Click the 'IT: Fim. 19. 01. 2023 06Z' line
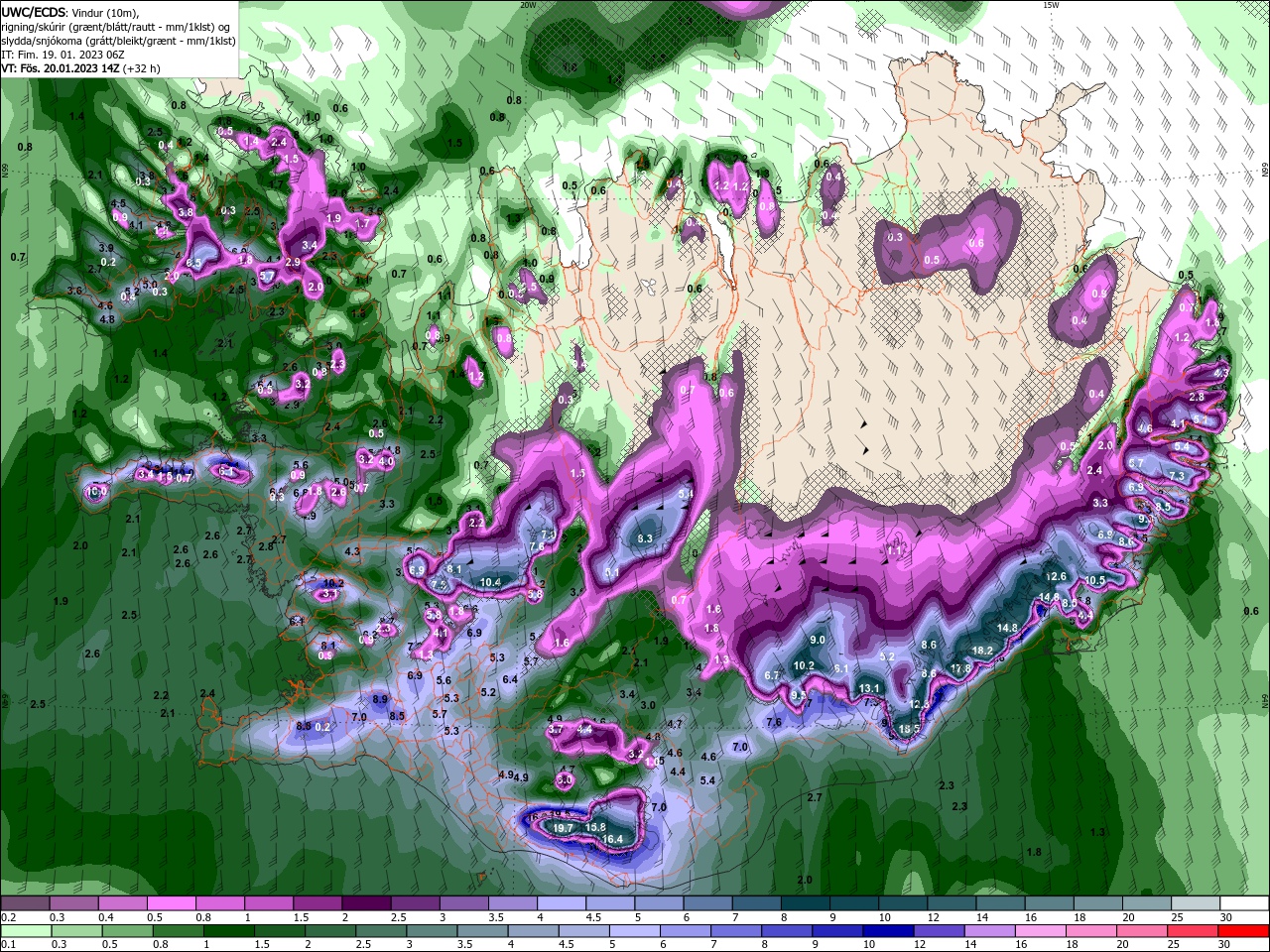Image resolution: width=1270 pixels, height=952 pixels. [x=64, y=55]
